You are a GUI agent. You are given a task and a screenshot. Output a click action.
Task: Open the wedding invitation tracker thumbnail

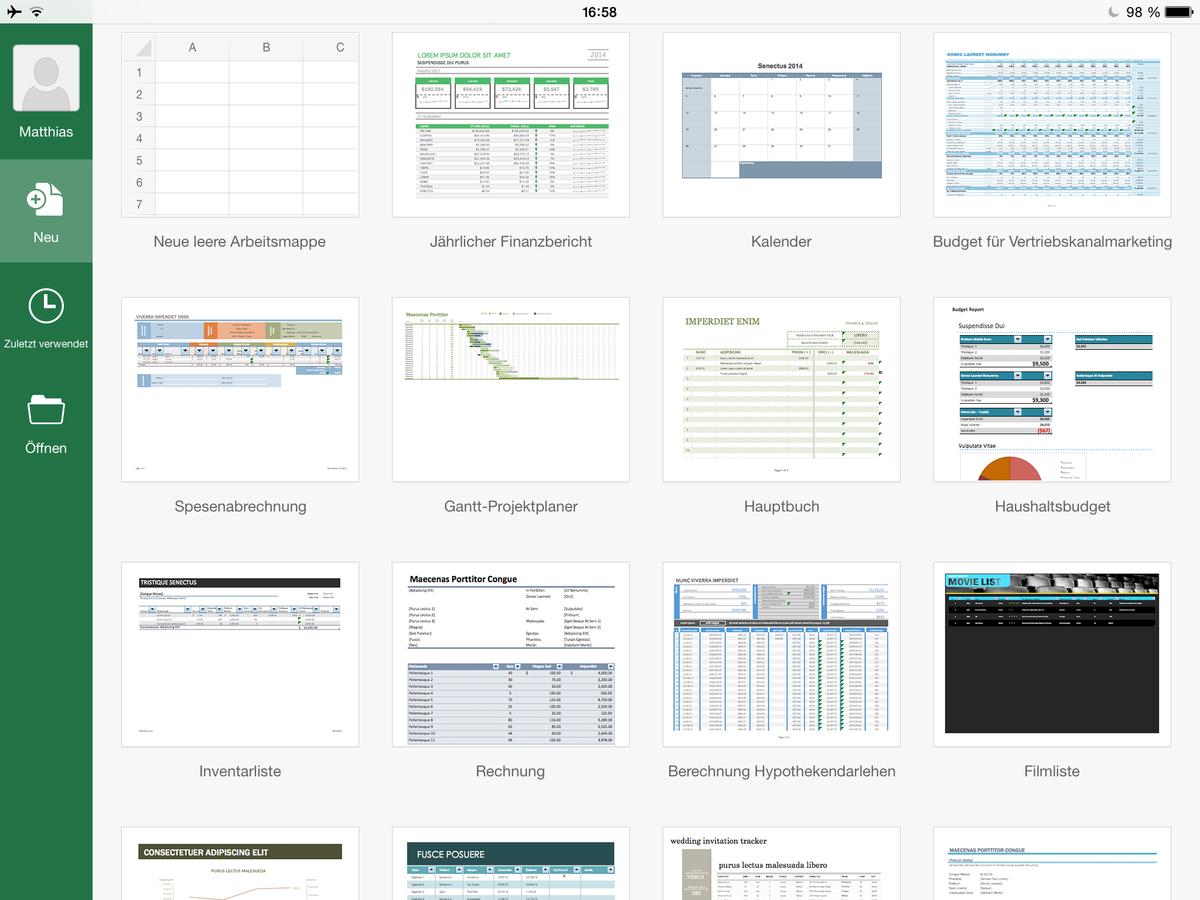(781, 864)
